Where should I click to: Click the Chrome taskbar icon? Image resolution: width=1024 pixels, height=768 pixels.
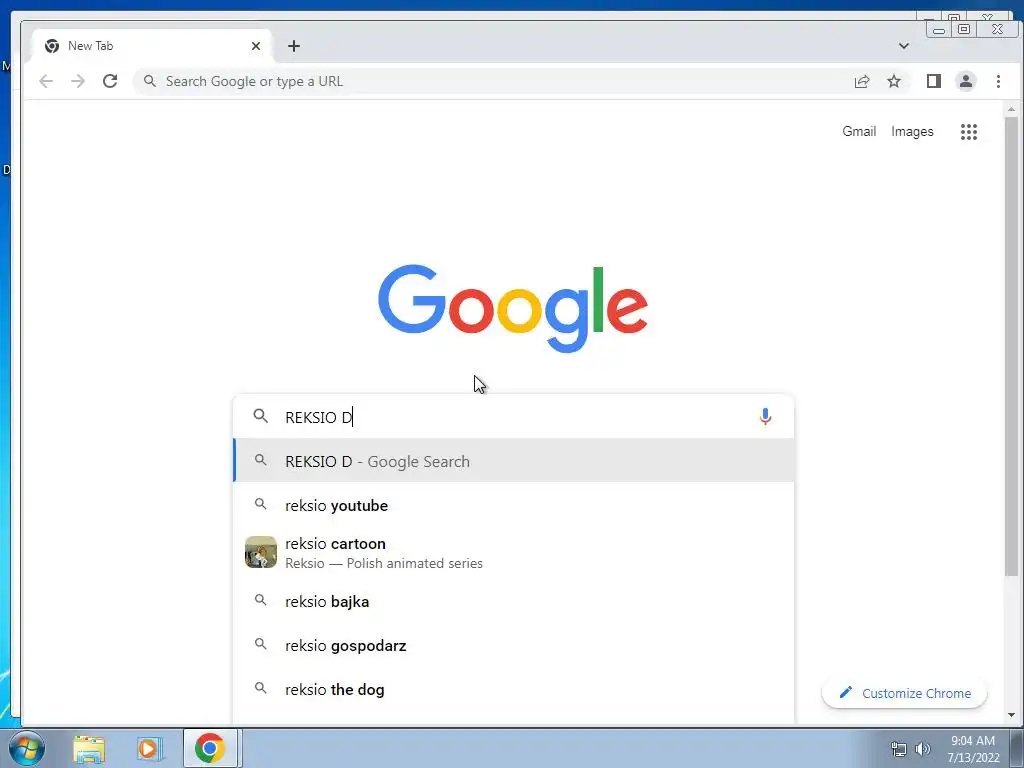(210, 748)
